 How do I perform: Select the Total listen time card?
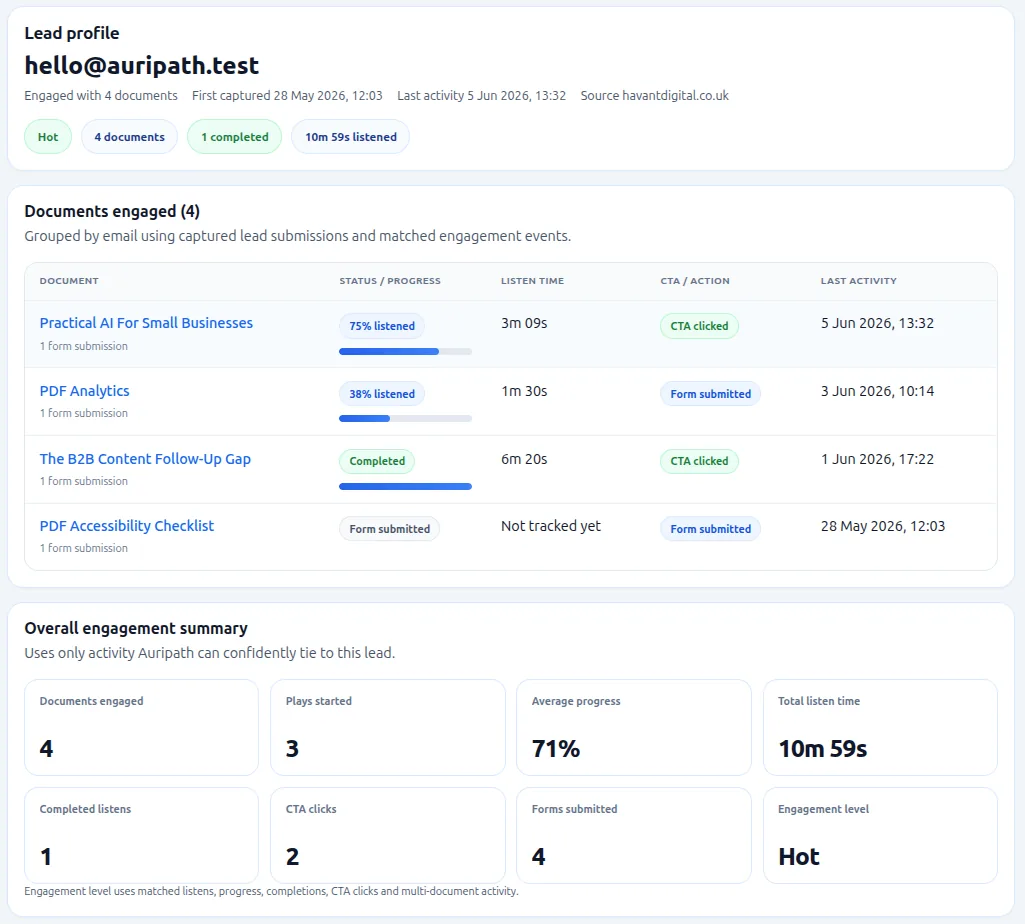click(x=881, y=727)
